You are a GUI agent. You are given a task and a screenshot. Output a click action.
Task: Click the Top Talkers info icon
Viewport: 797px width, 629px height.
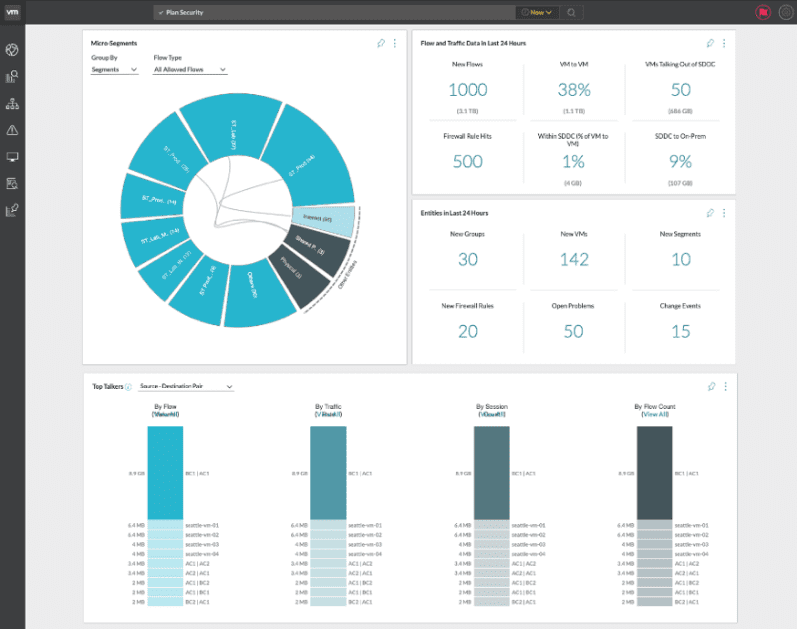point(128,387)
